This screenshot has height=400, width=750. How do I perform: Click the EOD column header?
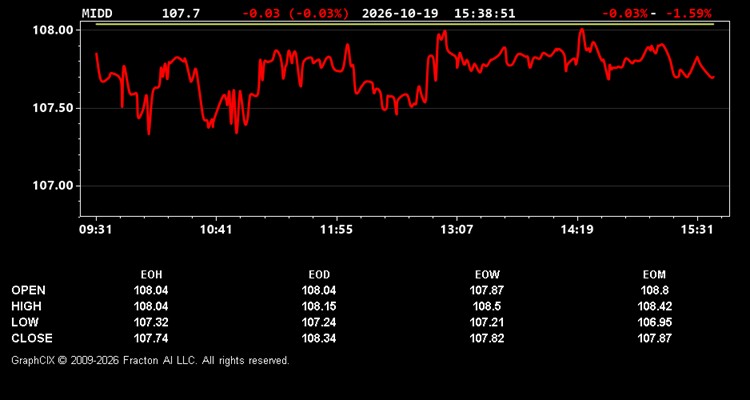[319, 275]
